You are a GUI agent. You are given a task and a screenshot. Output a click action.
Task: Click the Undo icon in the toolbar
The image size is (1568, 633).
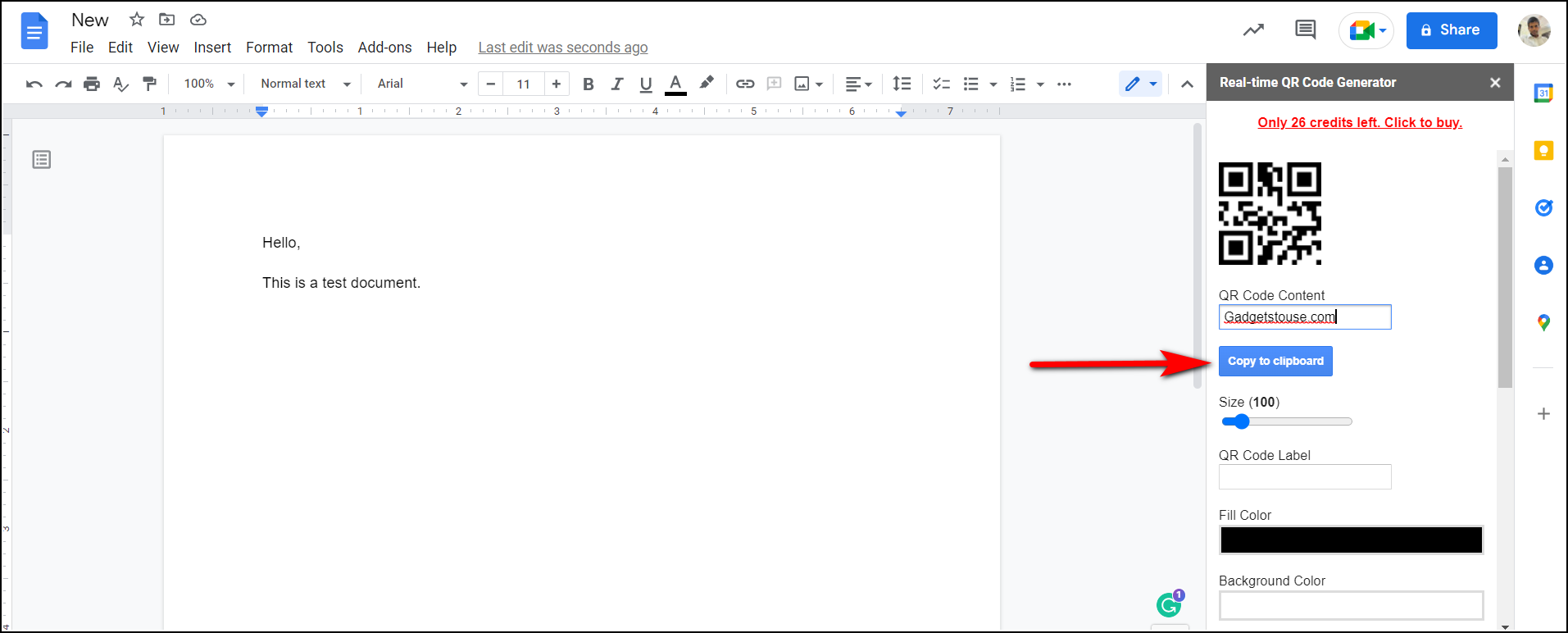[34, 84]
